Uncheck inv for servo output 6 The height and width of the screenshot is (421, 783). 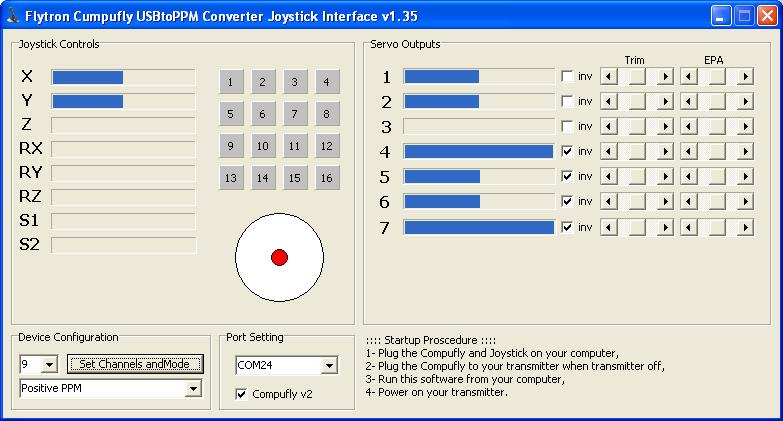(x=567, y=201)
